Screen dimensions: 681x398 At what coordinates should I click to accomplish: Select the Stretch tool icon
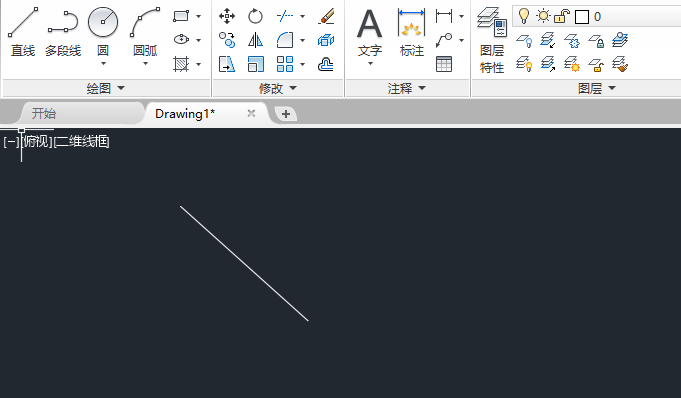click(x=227, y=64)
